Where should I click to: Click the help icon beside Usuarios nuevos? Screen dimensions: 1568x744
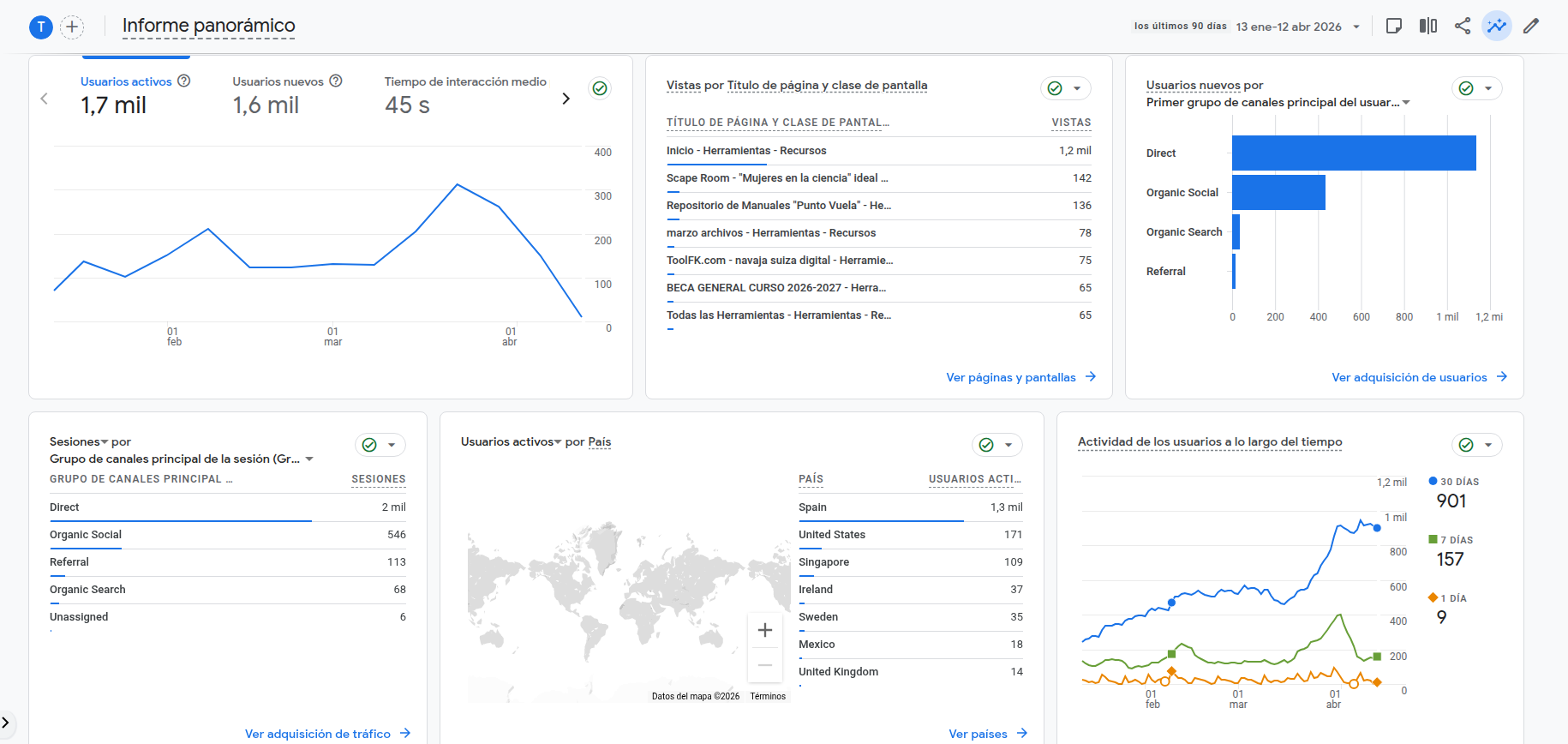[x=336, y=81]
